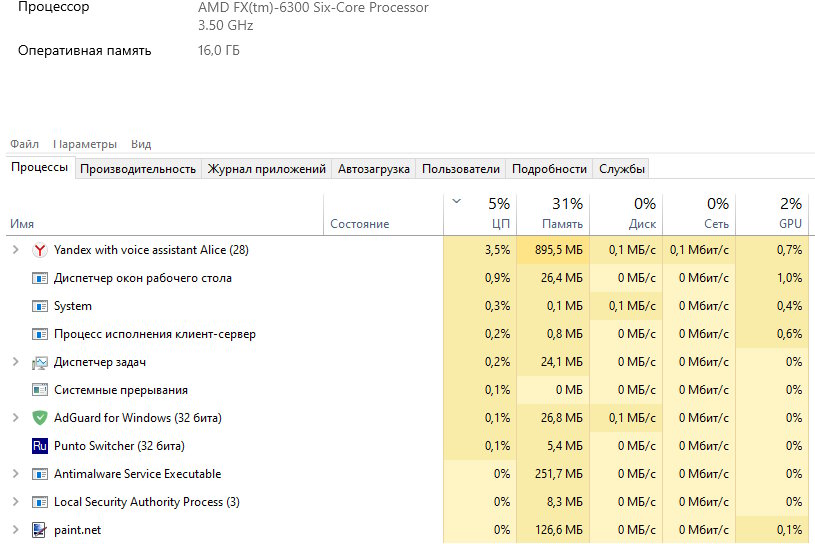Click the System process icon
The width and height of the screenshot is (815, 544).
click(40, 306)
